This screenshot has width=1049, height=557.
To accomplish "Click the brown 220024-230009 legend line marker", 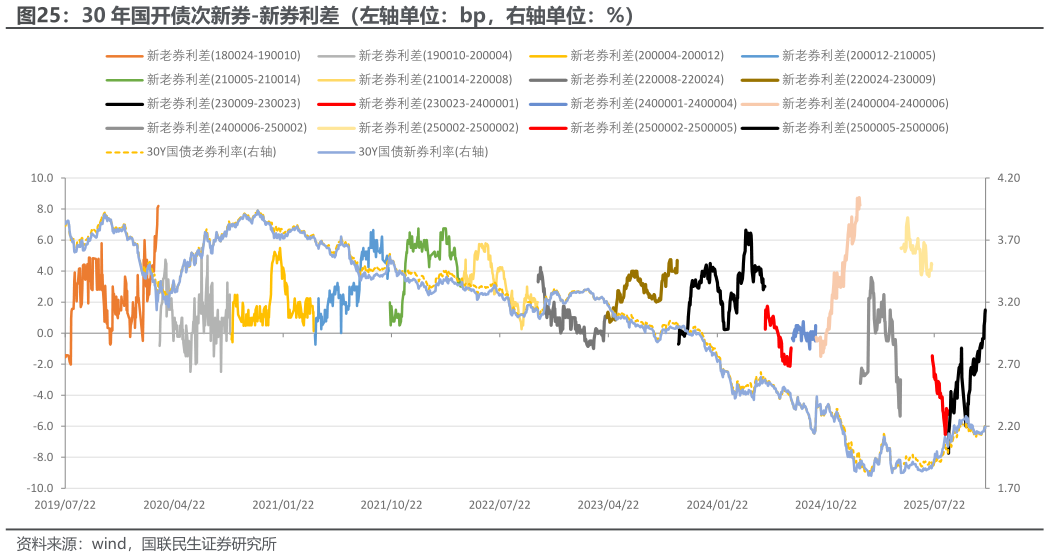I will tap(759, 80).
